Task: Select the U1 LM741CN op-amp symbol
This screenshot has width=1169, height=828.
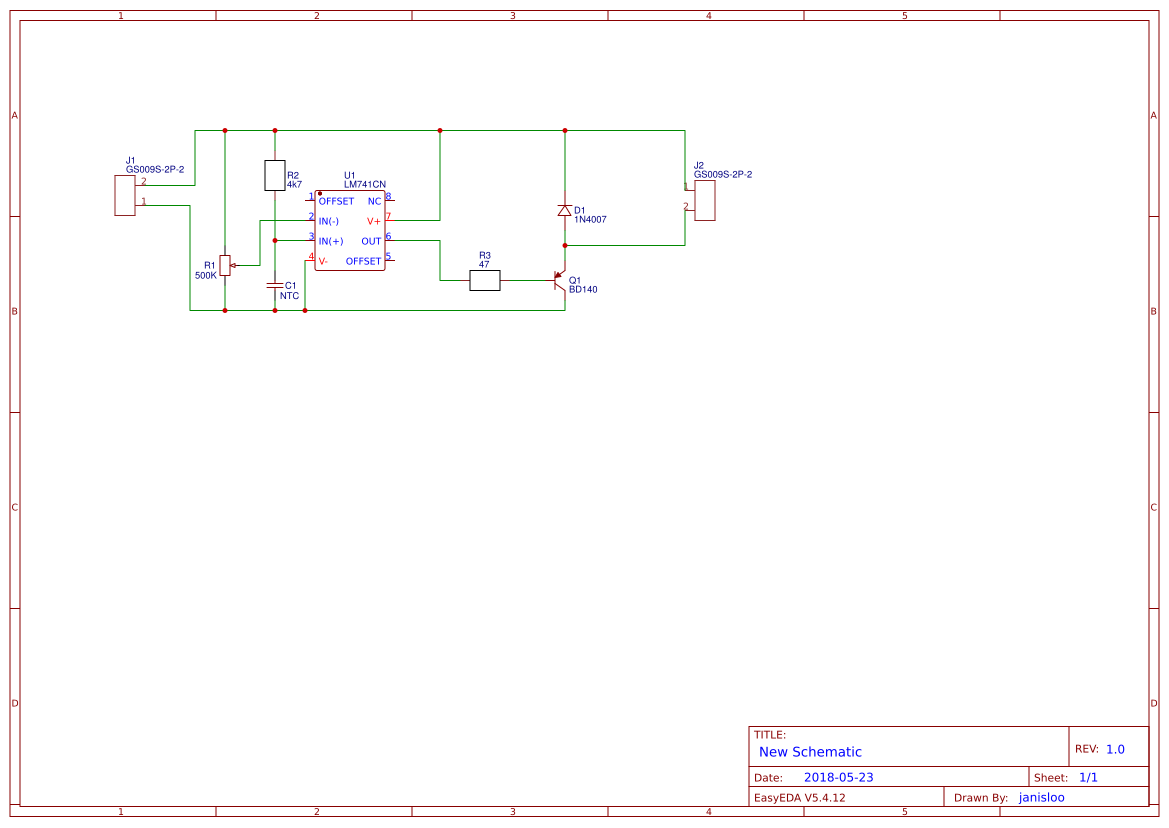Action: point(352,229)
